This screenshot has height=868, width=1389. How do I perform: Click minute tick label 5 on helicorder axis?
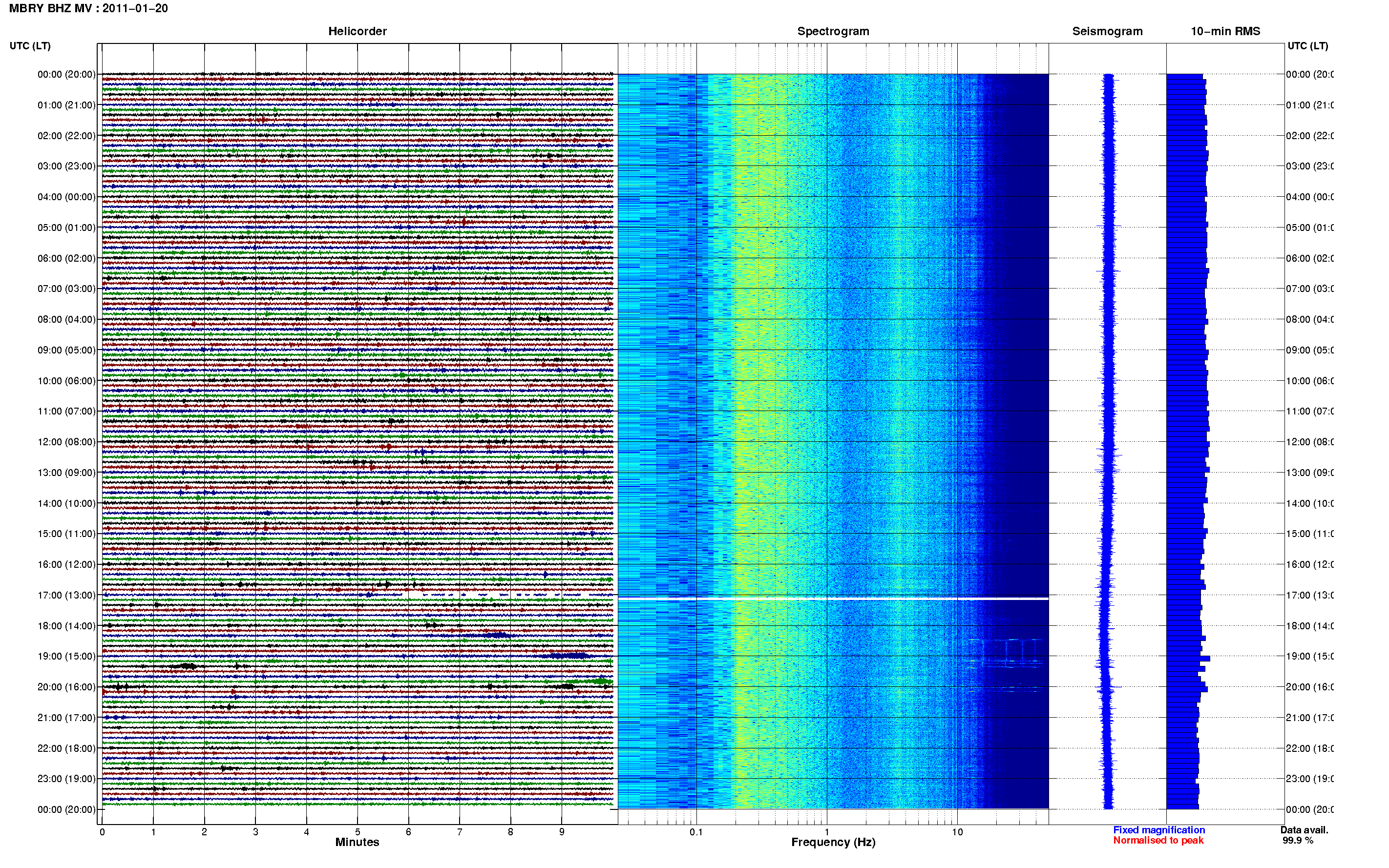tap(357, 832)
